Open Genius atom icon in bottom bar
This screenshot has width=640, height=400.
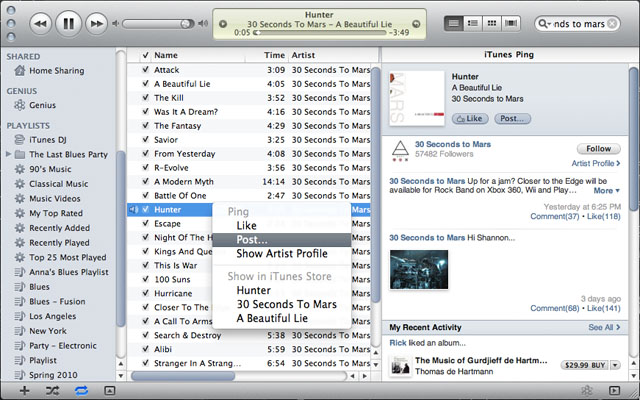click(x=587, y=390)
